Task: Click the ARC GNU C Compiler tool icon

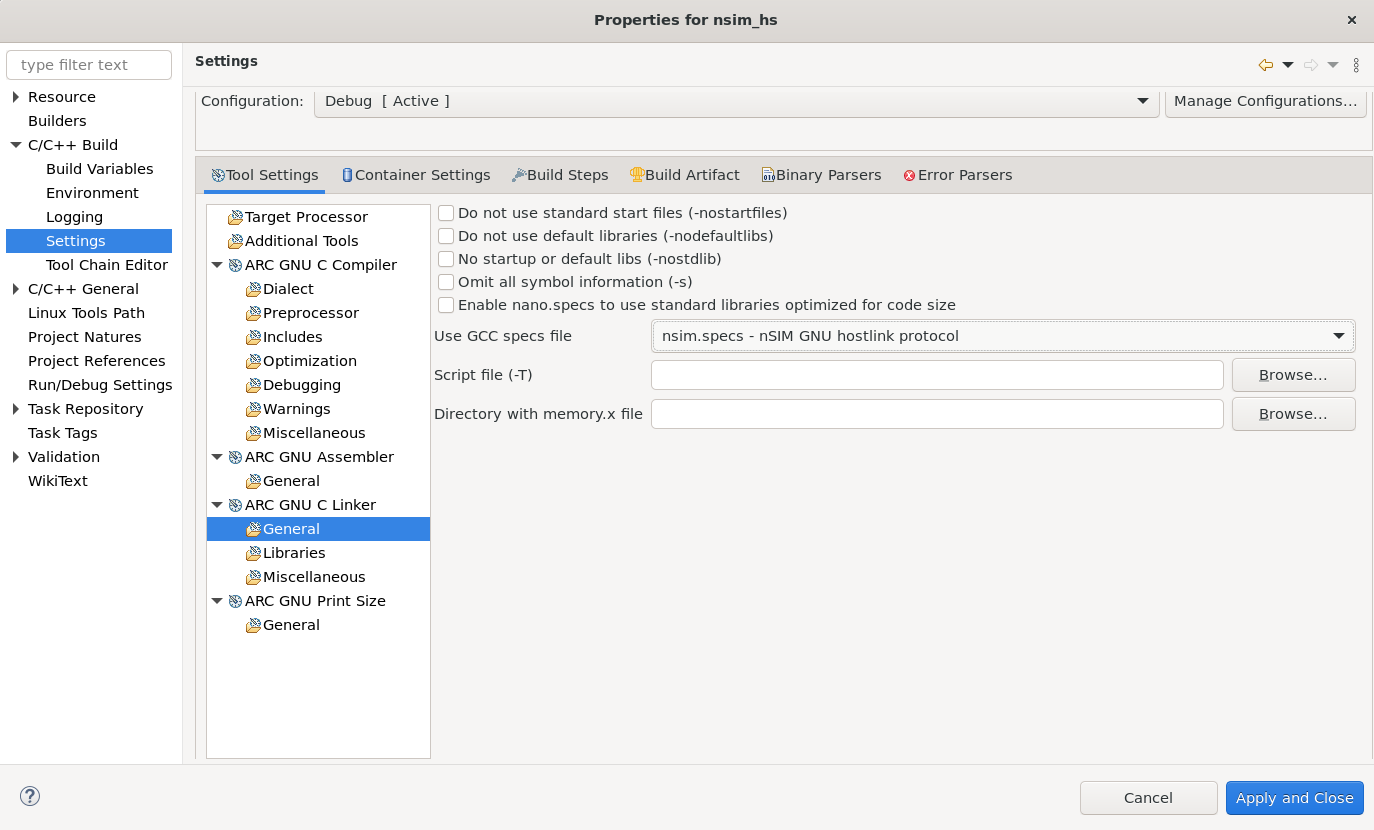Action: (235, 265)
